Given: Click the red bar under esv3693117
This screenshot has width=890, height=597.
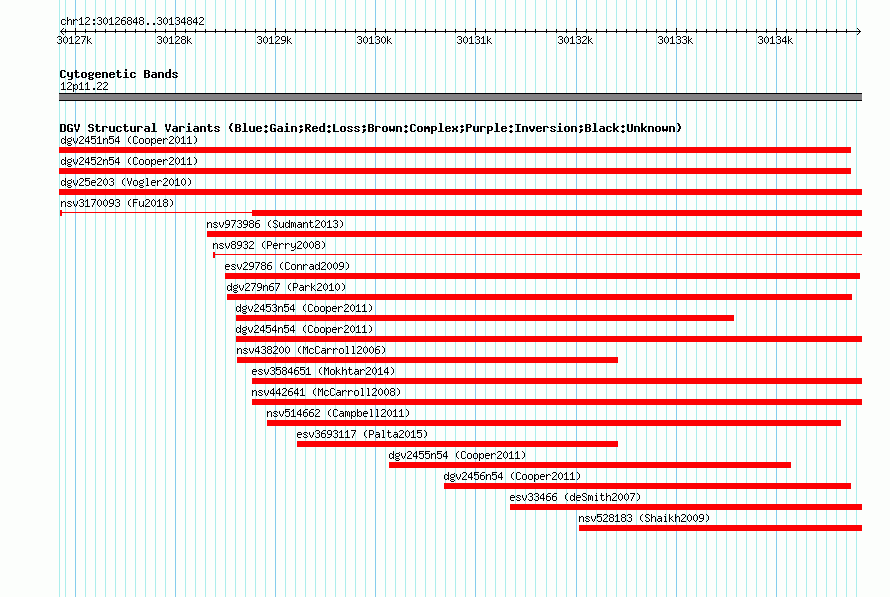Looking at the screenshot, I should pyautogui.click(x=457, y=444).
